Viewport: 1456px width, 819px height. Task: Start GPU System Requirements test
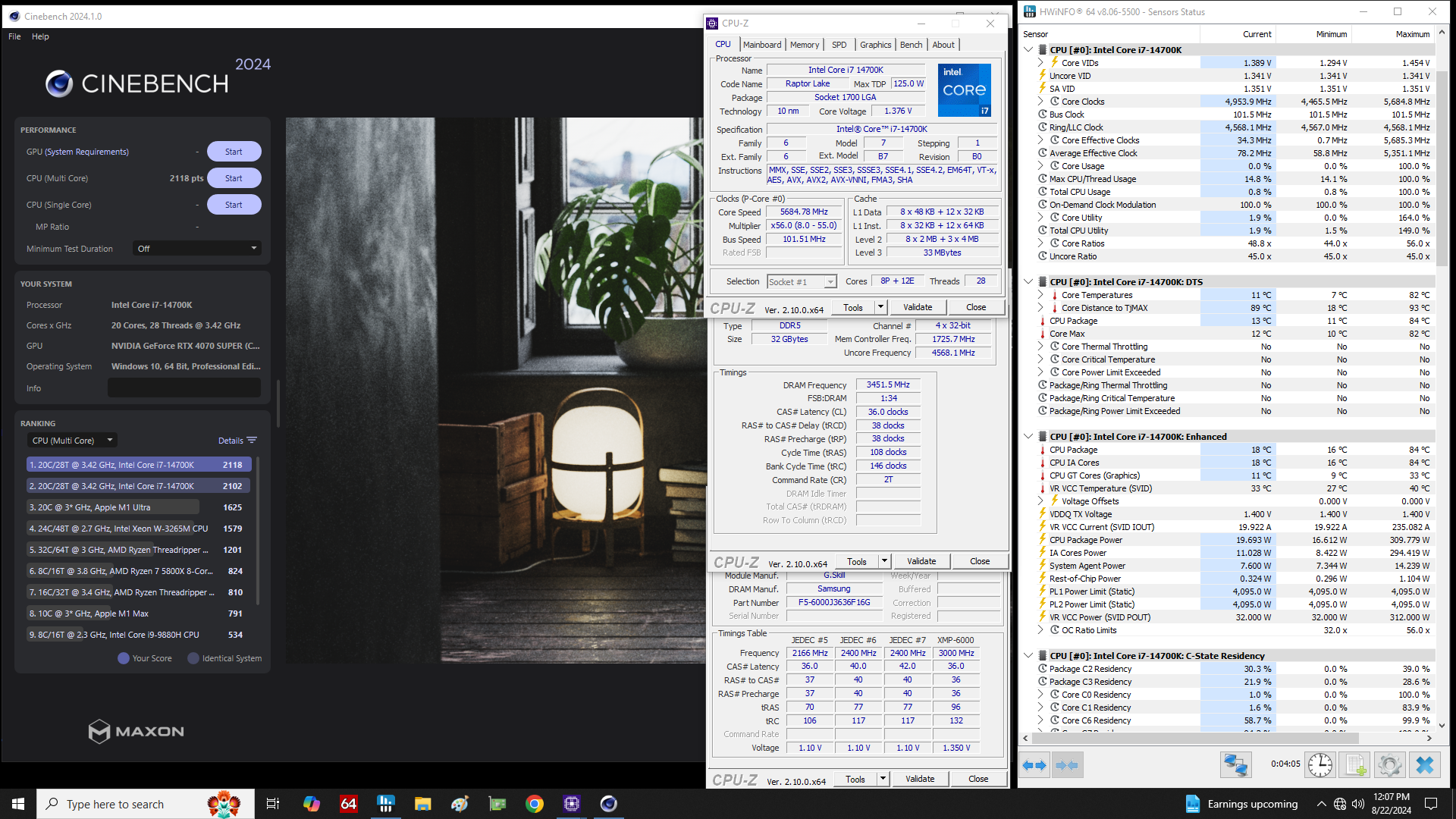point(234,152)
